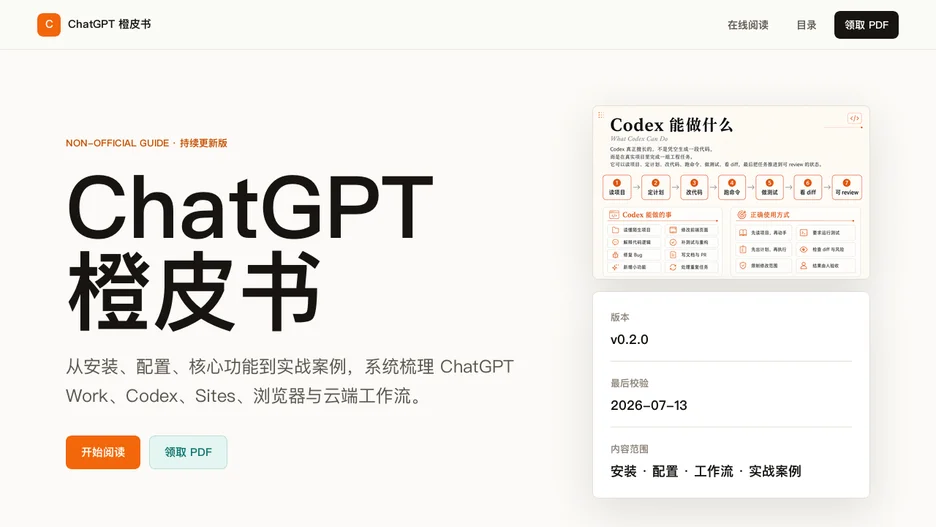
Task: Click the 内容范围 label
Action: (629, 449)
